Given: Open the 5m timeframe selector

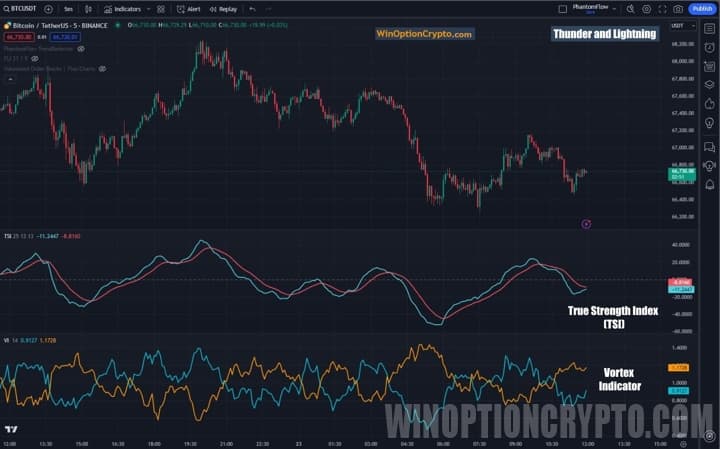Looking at the screenshot, I should [x=68, y=8].
